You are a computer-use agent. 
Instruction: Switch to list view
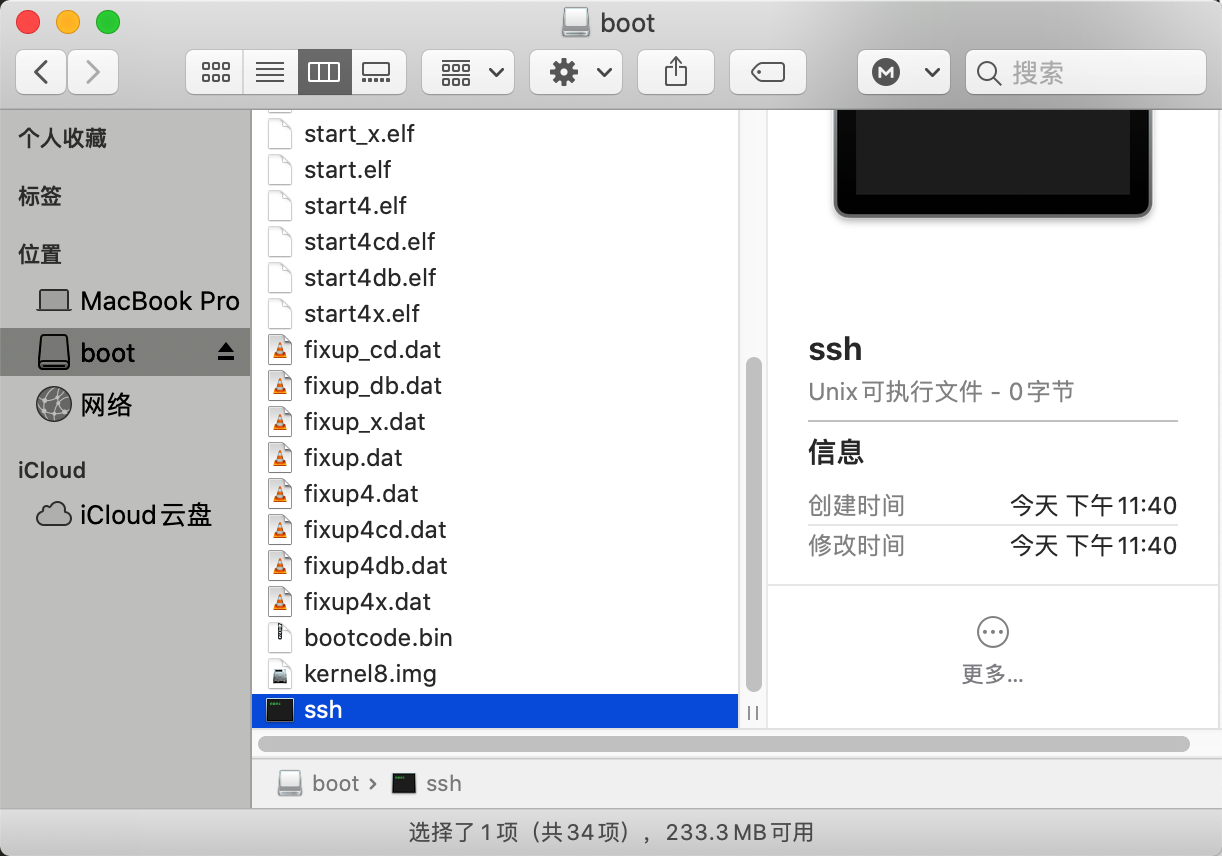270,72
